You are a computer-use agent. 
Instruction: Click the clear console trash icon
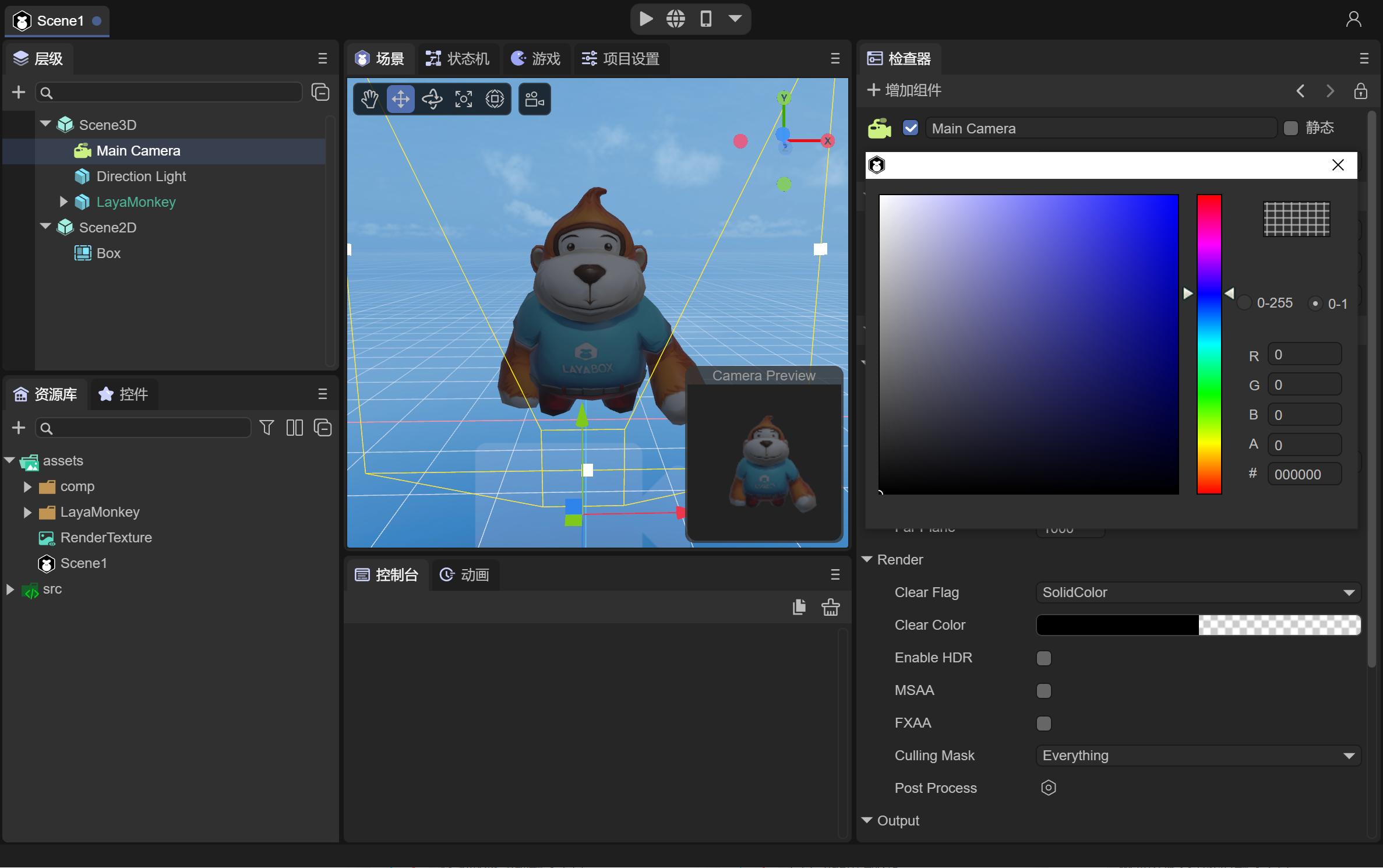[x=830, y=607]
